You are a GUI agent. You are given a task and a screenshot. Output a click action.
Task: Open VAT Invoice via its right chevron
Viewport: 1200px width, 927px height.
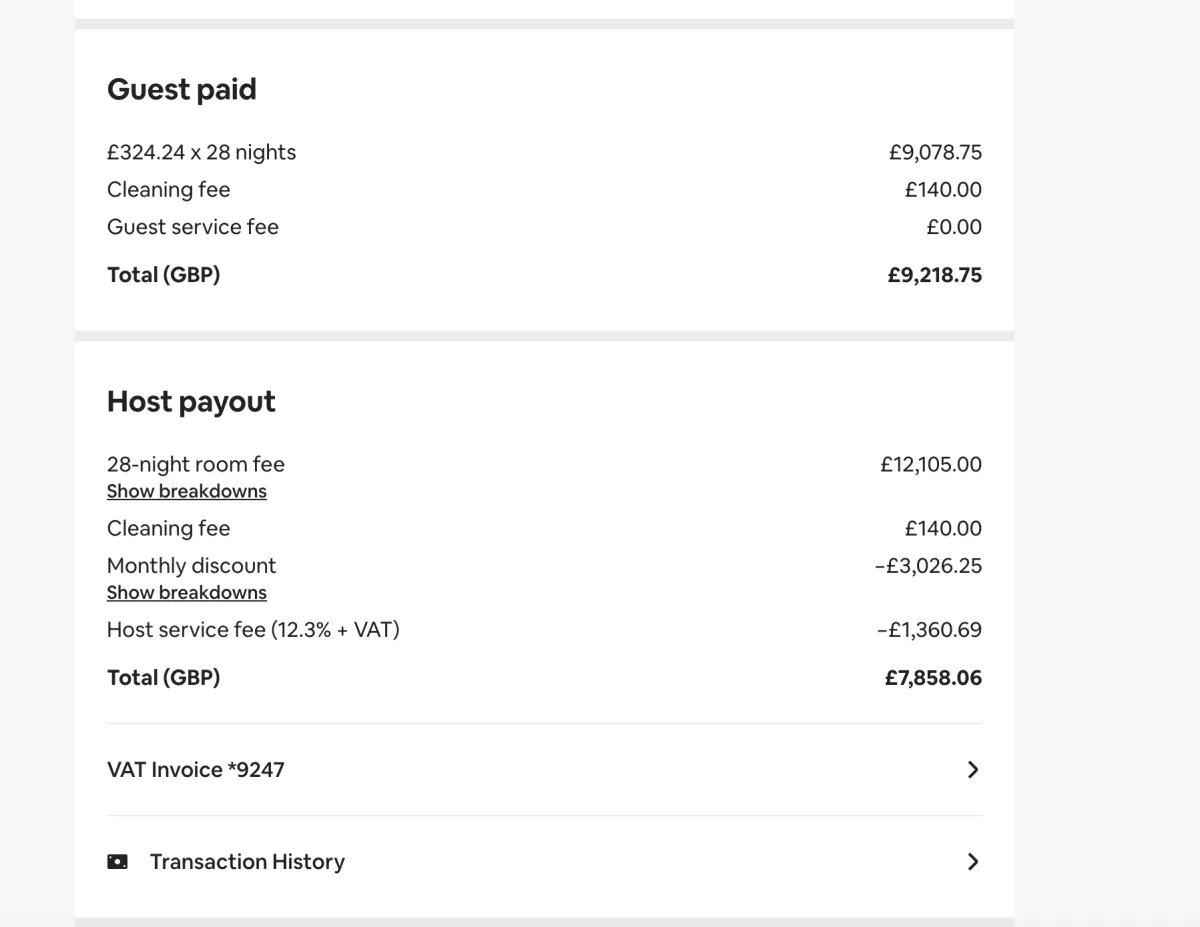tap(973, 770)
